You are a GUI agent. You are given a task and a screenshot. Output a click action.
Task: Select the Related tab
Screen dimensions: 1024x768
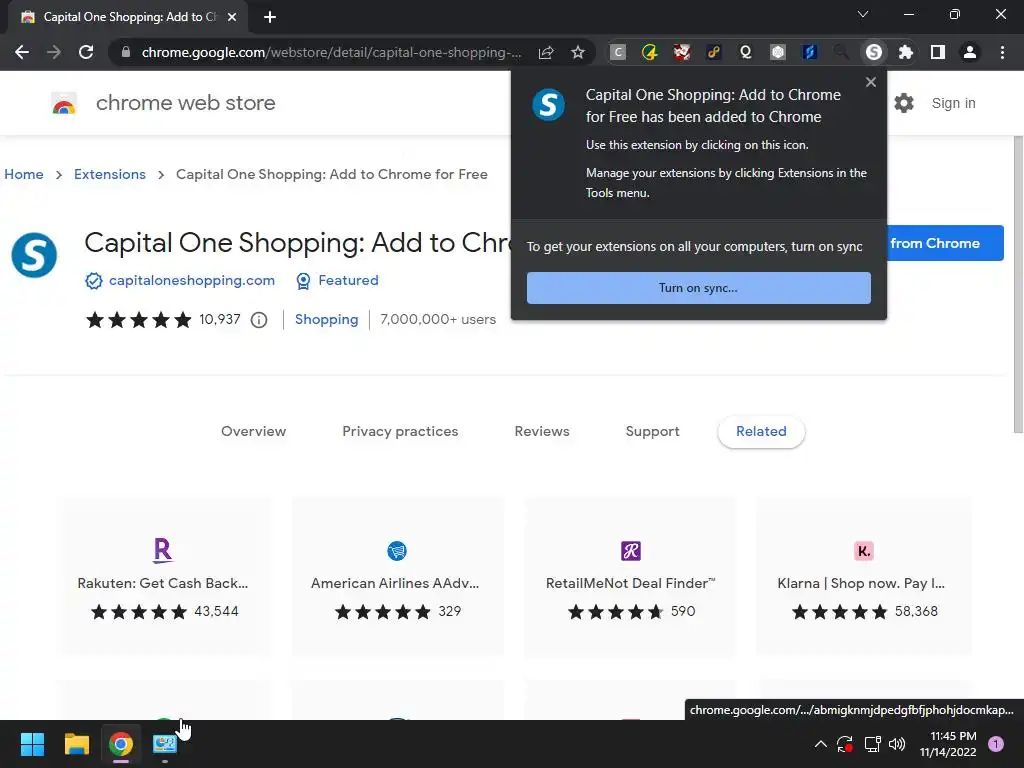[761, 431]
